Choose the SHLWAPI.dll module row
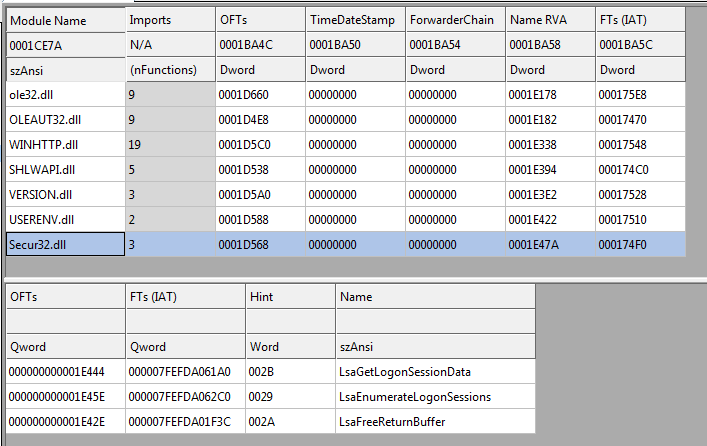Screen dimensions: 707x446 point(346,170)
